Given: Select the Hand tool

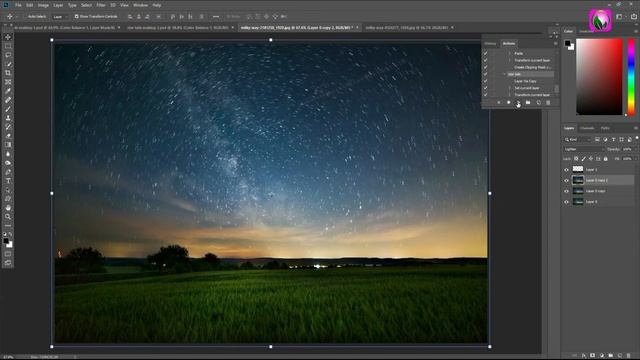Looking at the screenshot, I should (x=8, y=208).
